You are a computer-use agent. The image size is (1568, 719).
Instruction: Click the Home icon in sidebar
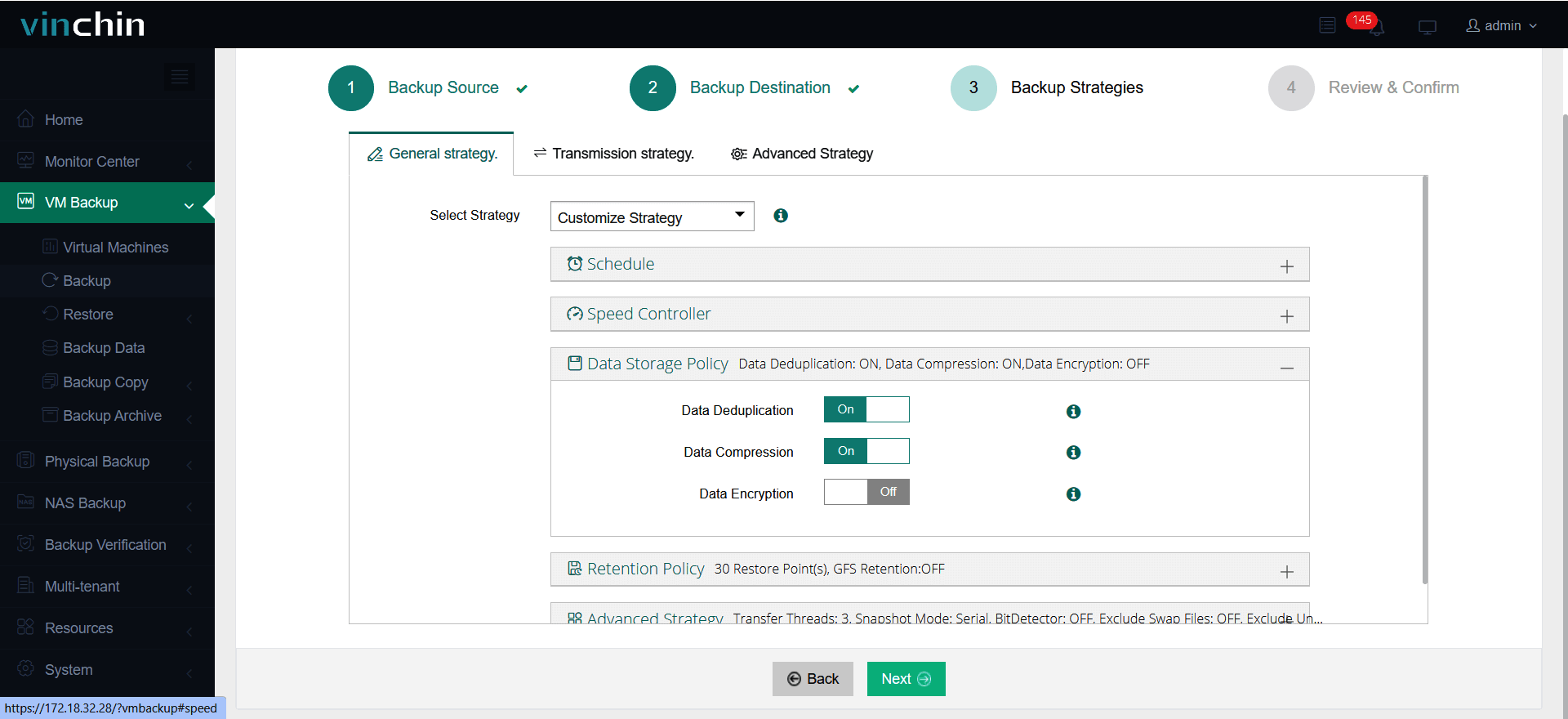click(x=26, y=119)
